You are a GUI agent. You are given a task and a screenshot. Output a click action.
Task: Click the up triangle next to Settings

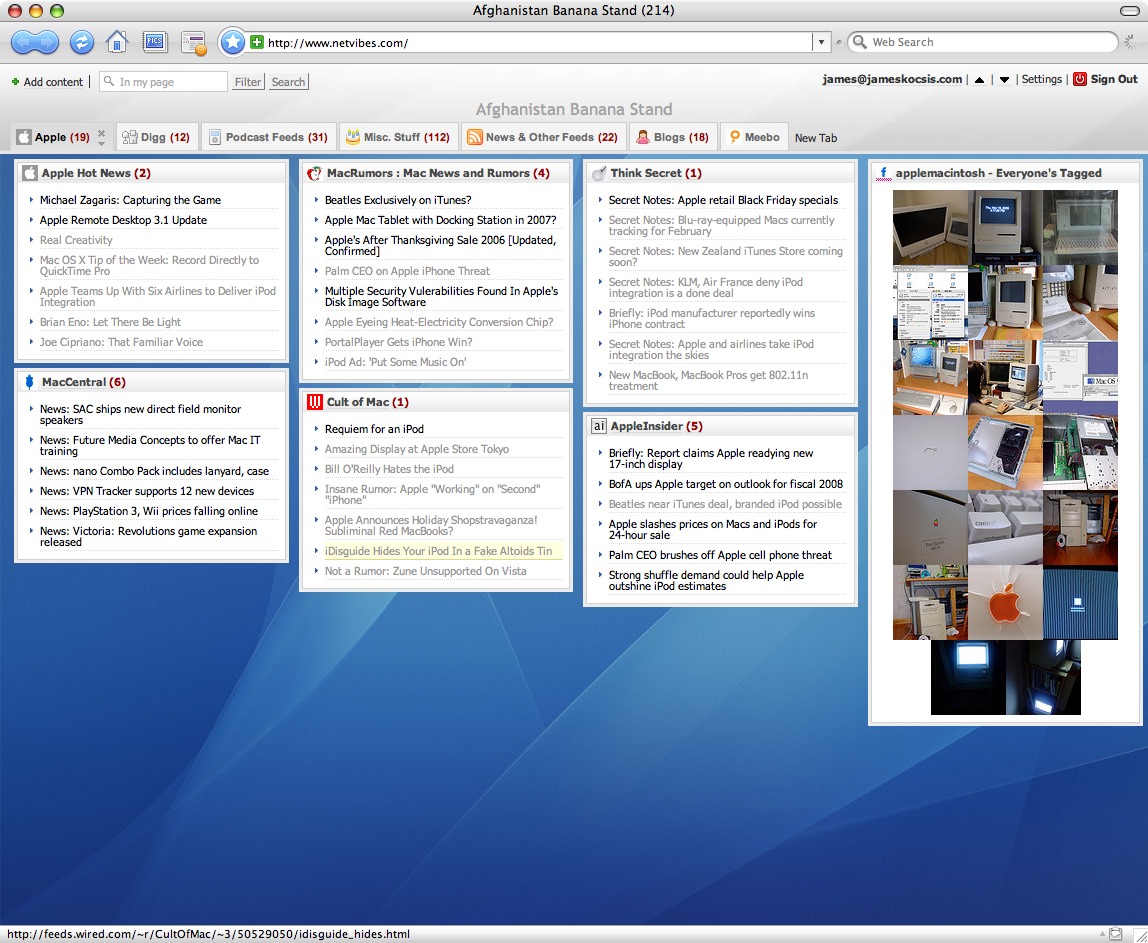[x=979, y=80]
